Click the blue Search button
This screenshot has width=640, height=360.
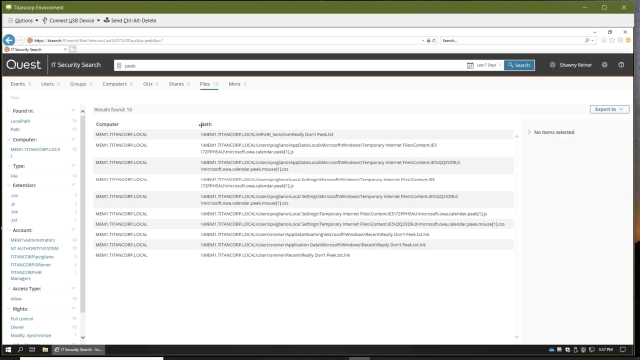pyautogui.click(x=519, y=65)
